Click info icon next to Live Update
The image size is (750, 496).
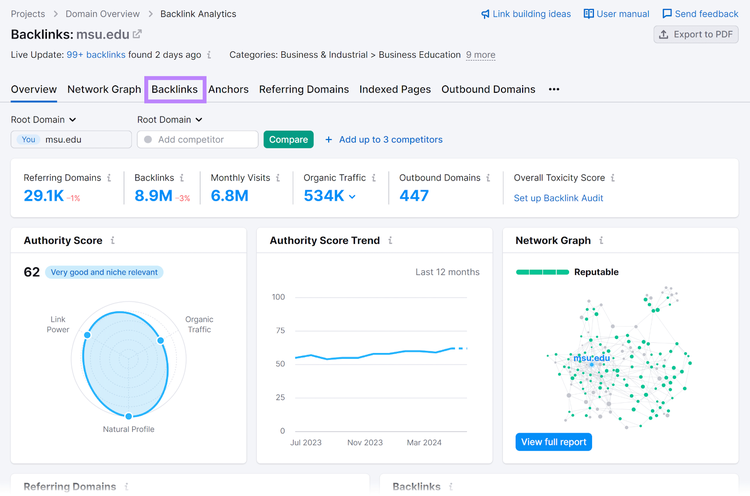pyautogui.click(x=209, y=55)
